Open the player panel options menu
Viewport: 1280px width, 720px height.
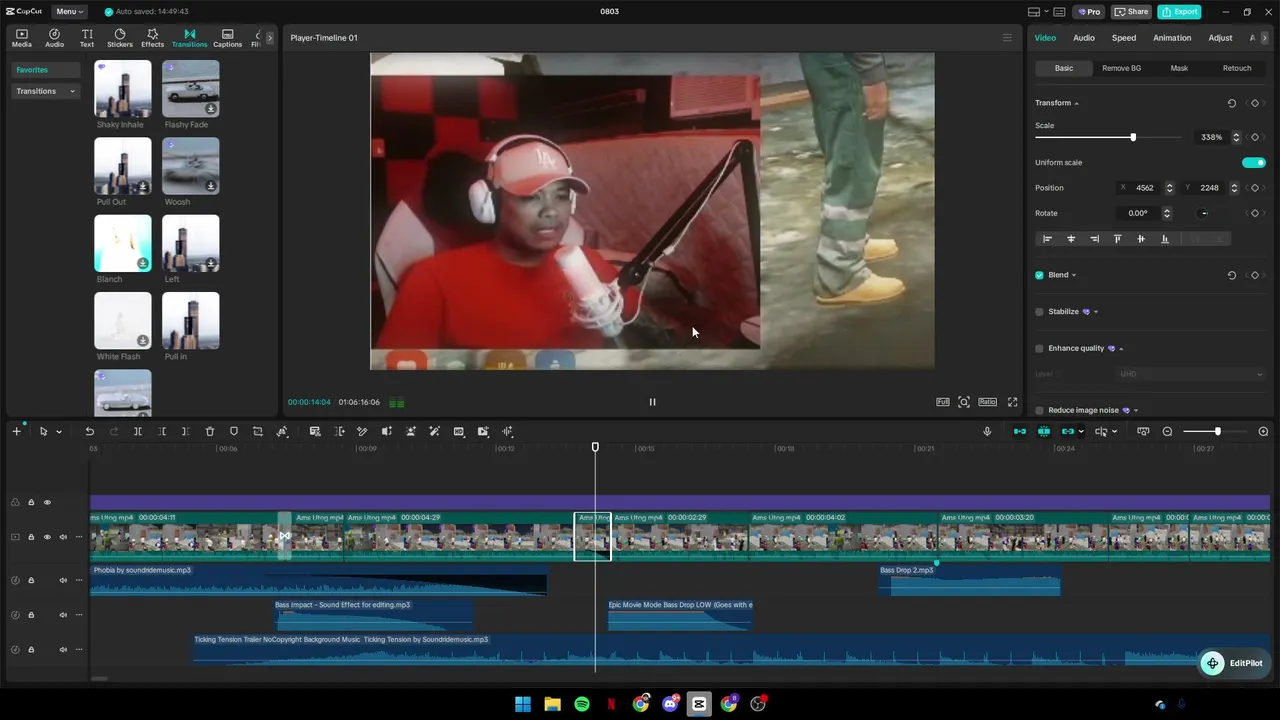coord(1007,38)
